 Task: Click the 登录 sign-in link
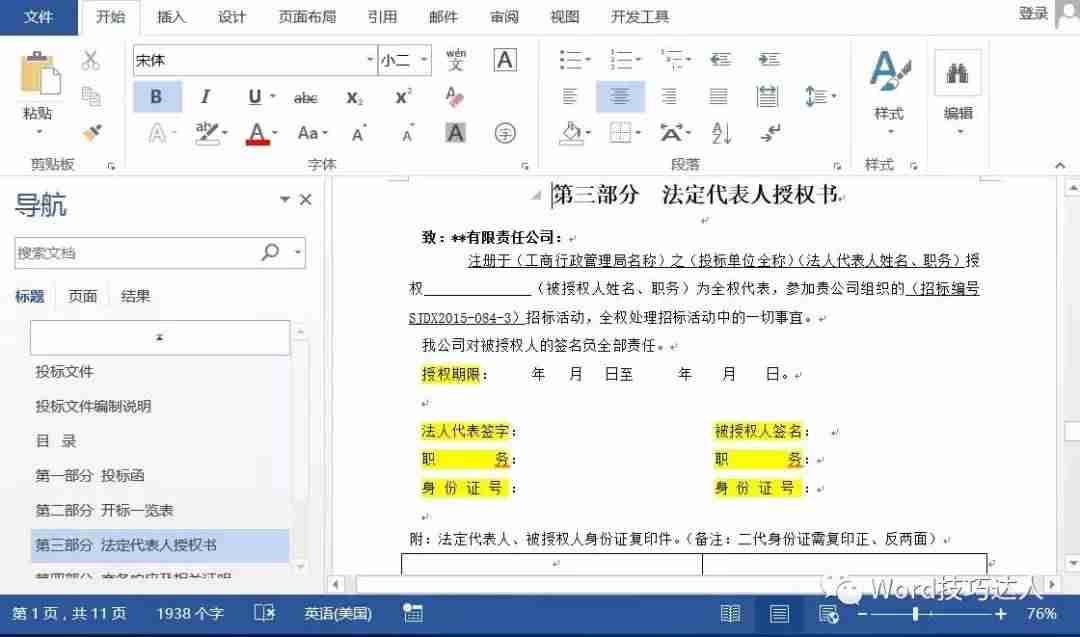1033,14
